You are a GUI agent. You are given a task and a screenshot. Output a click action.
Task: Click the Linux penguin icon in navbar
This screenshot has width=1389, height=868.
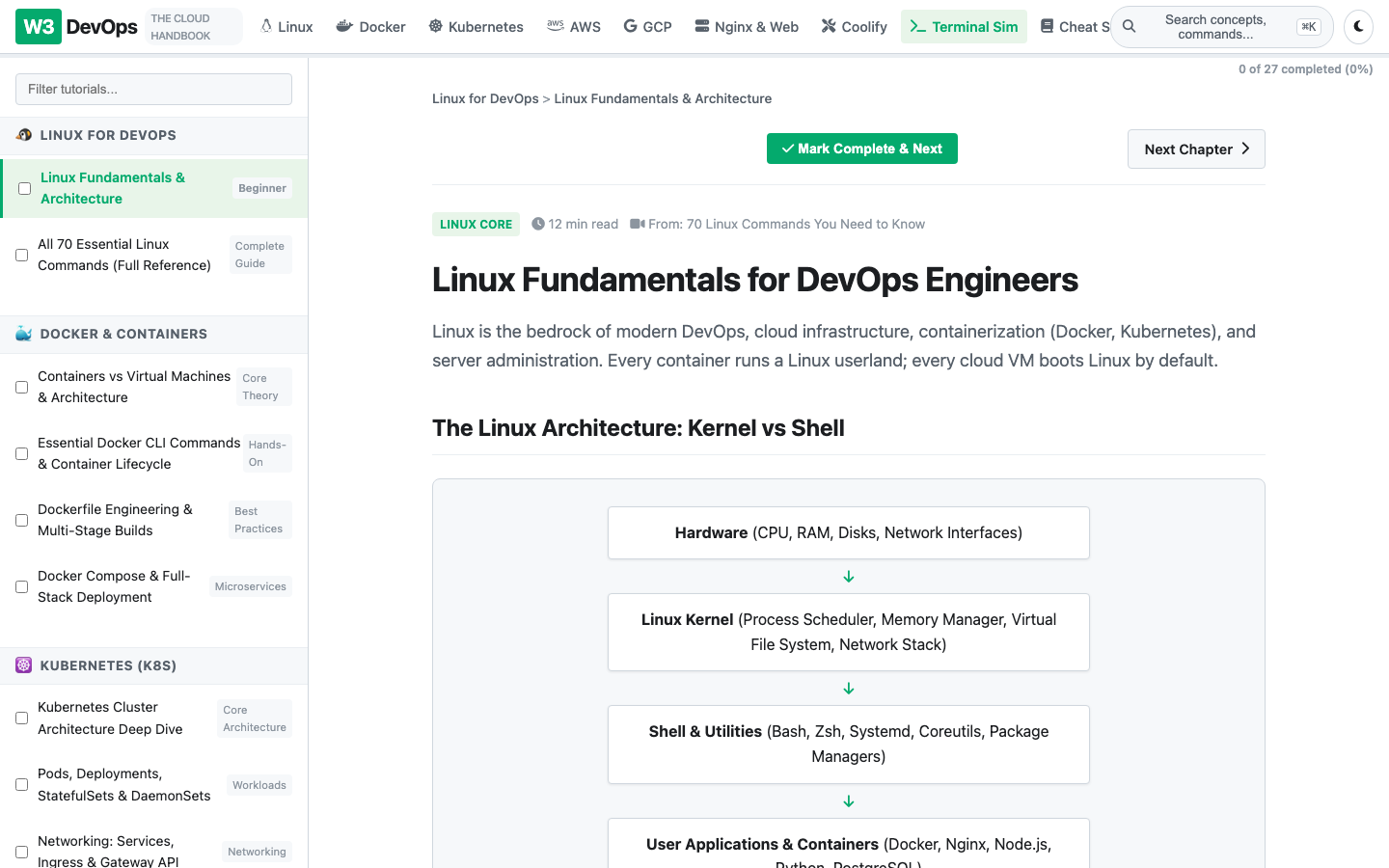coord(266,26)
